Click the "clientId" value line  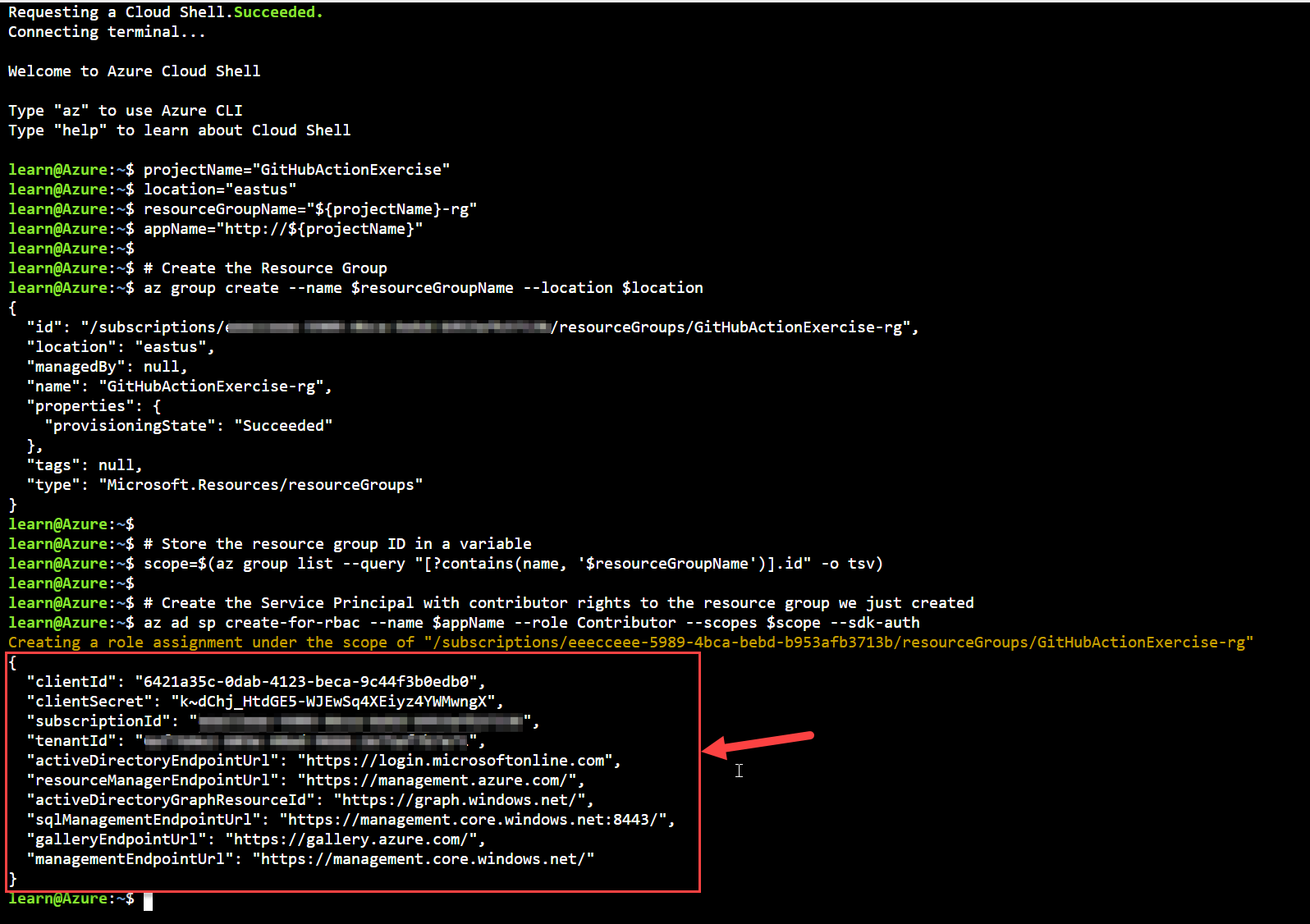[256, 682]
